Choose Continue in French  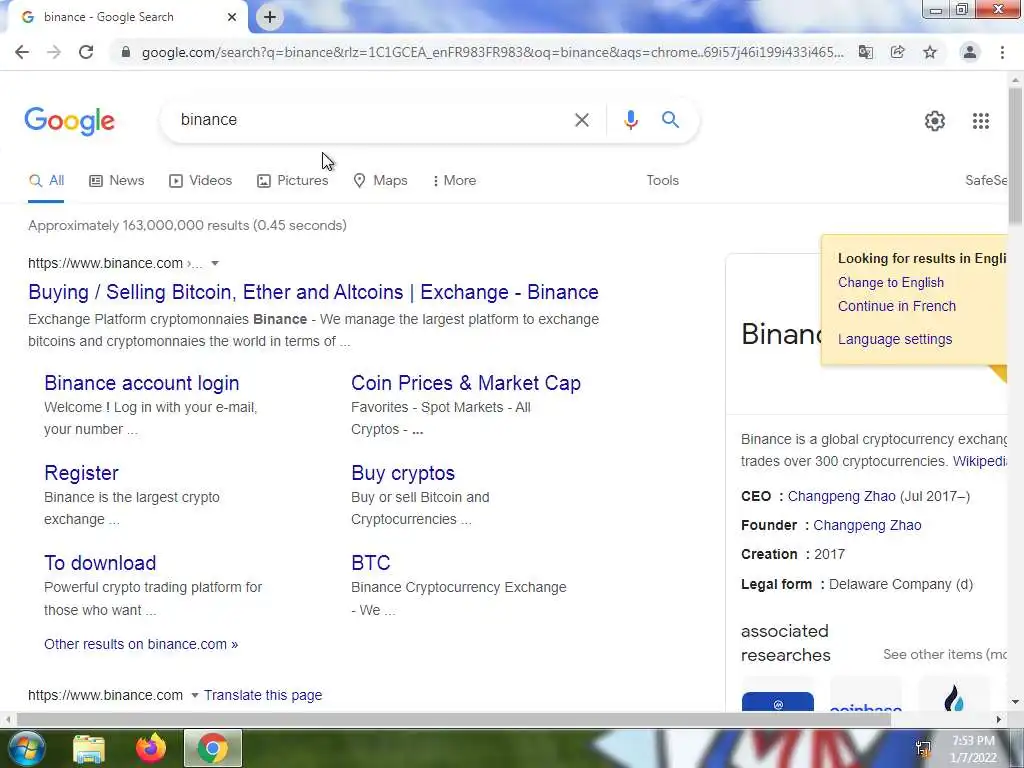click(x=897, y=306)
